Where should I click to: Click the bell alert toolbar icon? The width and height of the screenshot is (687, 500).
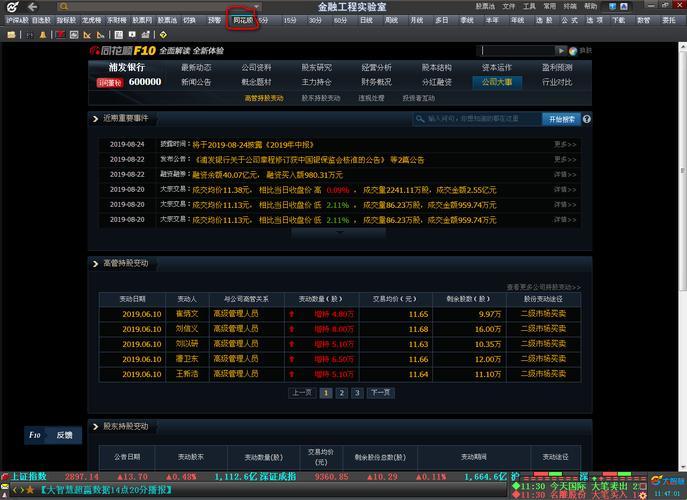point(43,35)
